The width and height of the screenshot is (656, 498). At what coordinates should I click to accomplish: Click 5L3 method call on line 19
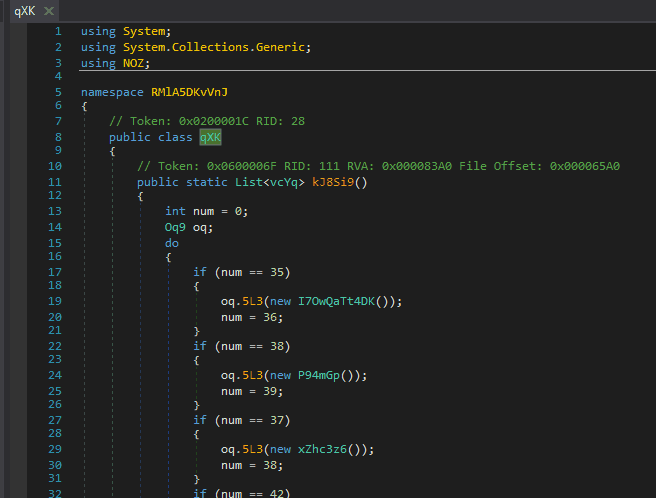pos(252,301)
